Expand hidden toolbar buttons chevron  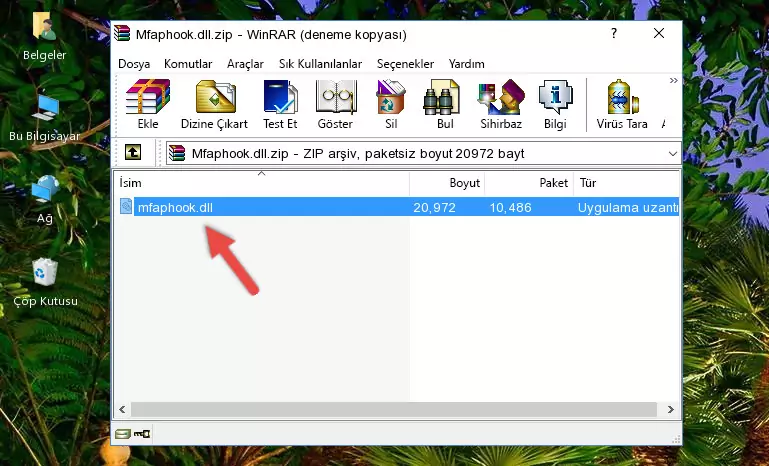coord(673,80)
